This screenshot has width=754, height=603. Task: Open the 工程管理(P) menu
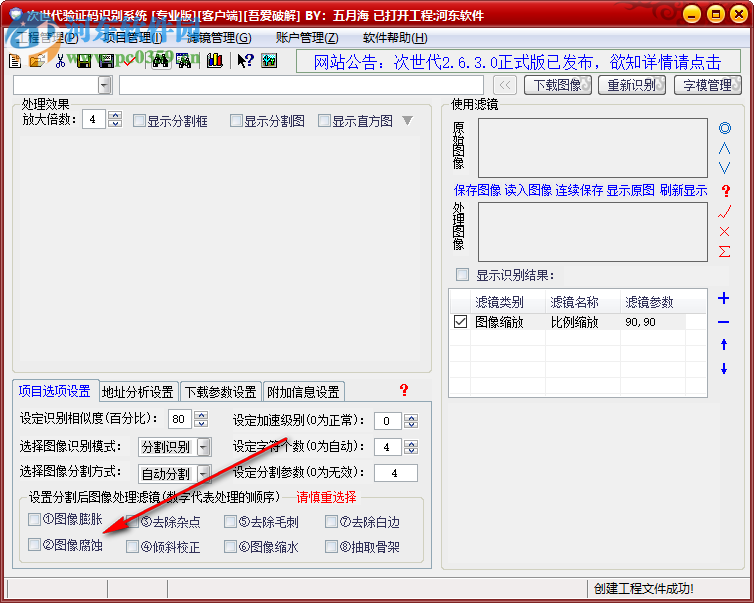(47, 38)
